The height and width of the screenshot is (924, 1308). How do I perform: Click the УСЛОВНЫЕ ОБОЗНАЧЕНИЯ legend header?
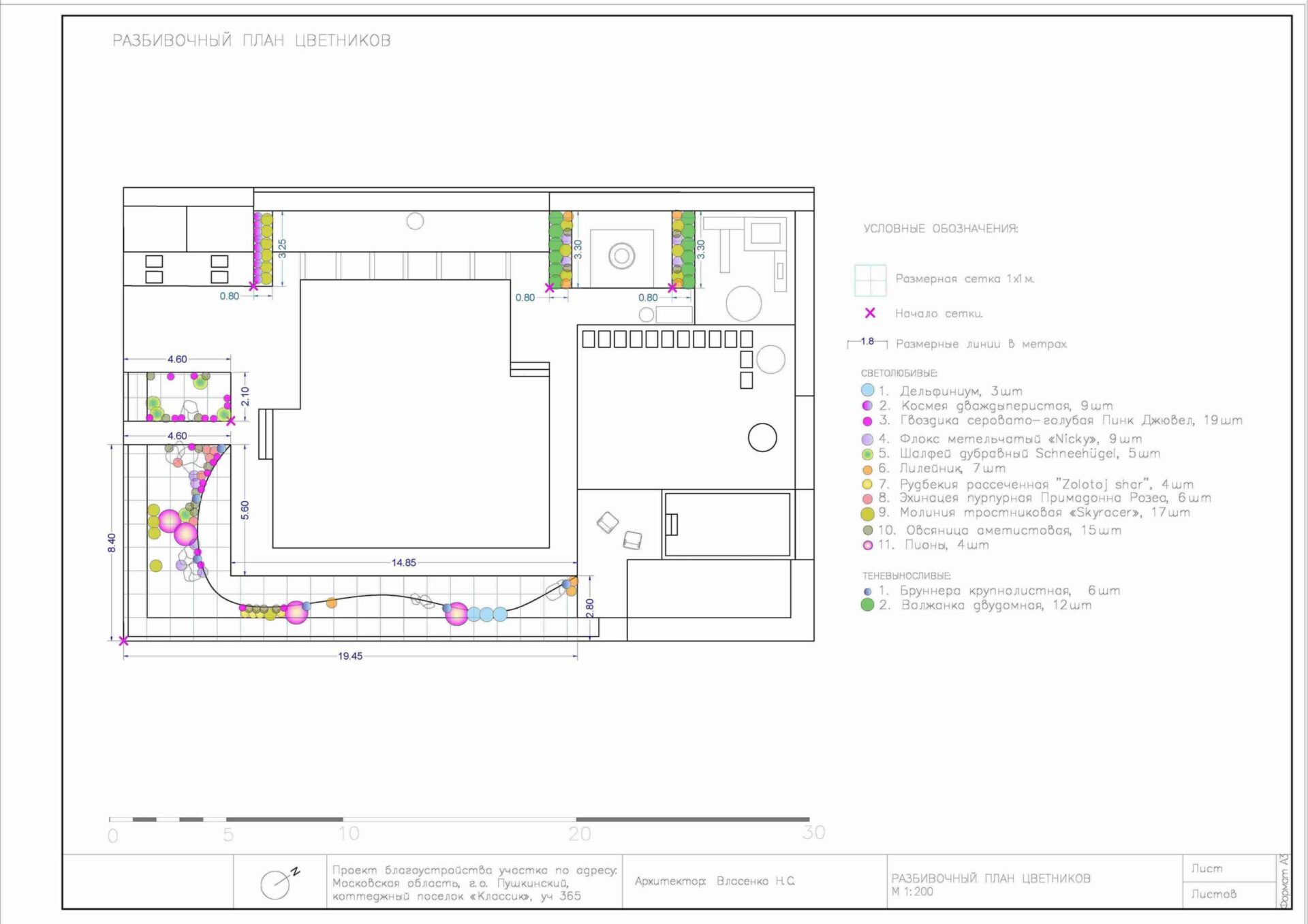click(941, 229)
